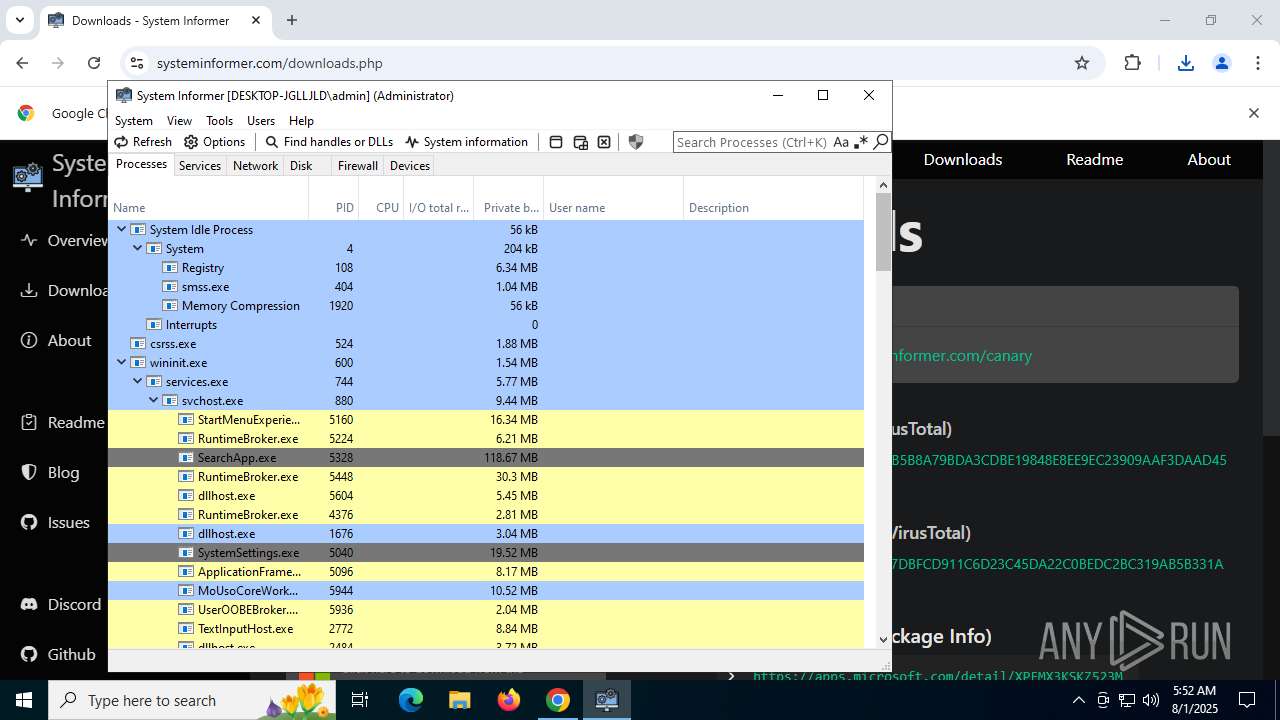Screen dimensions: 1280x720
Task: Open Firefox from the taskbar
Action: [509, 700]
